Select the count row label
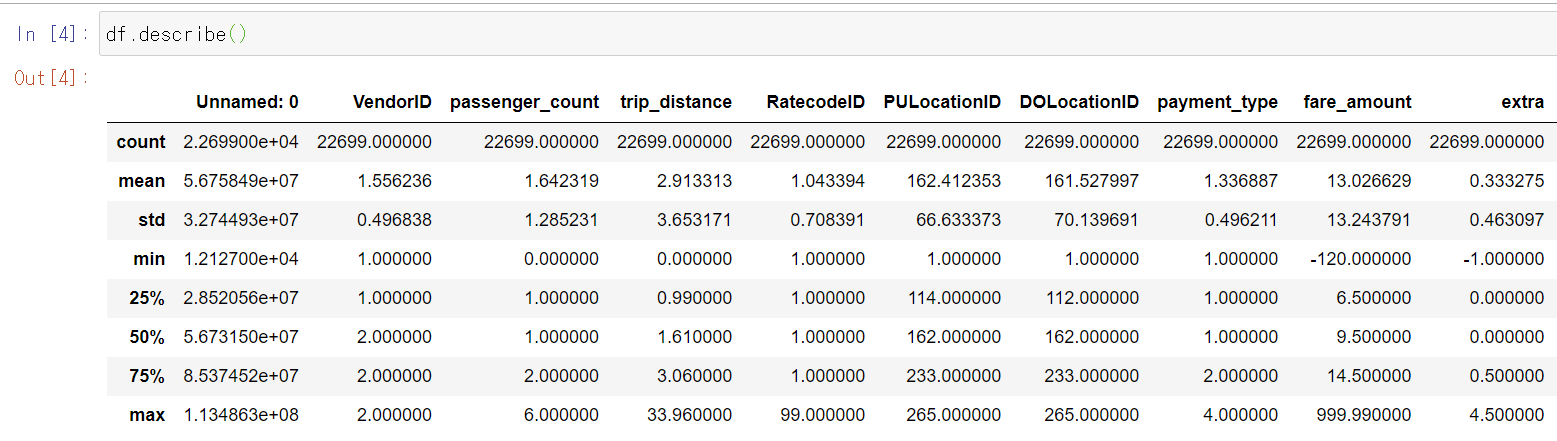This screenshot has height=441, width=1557. [x=141, y=142]
